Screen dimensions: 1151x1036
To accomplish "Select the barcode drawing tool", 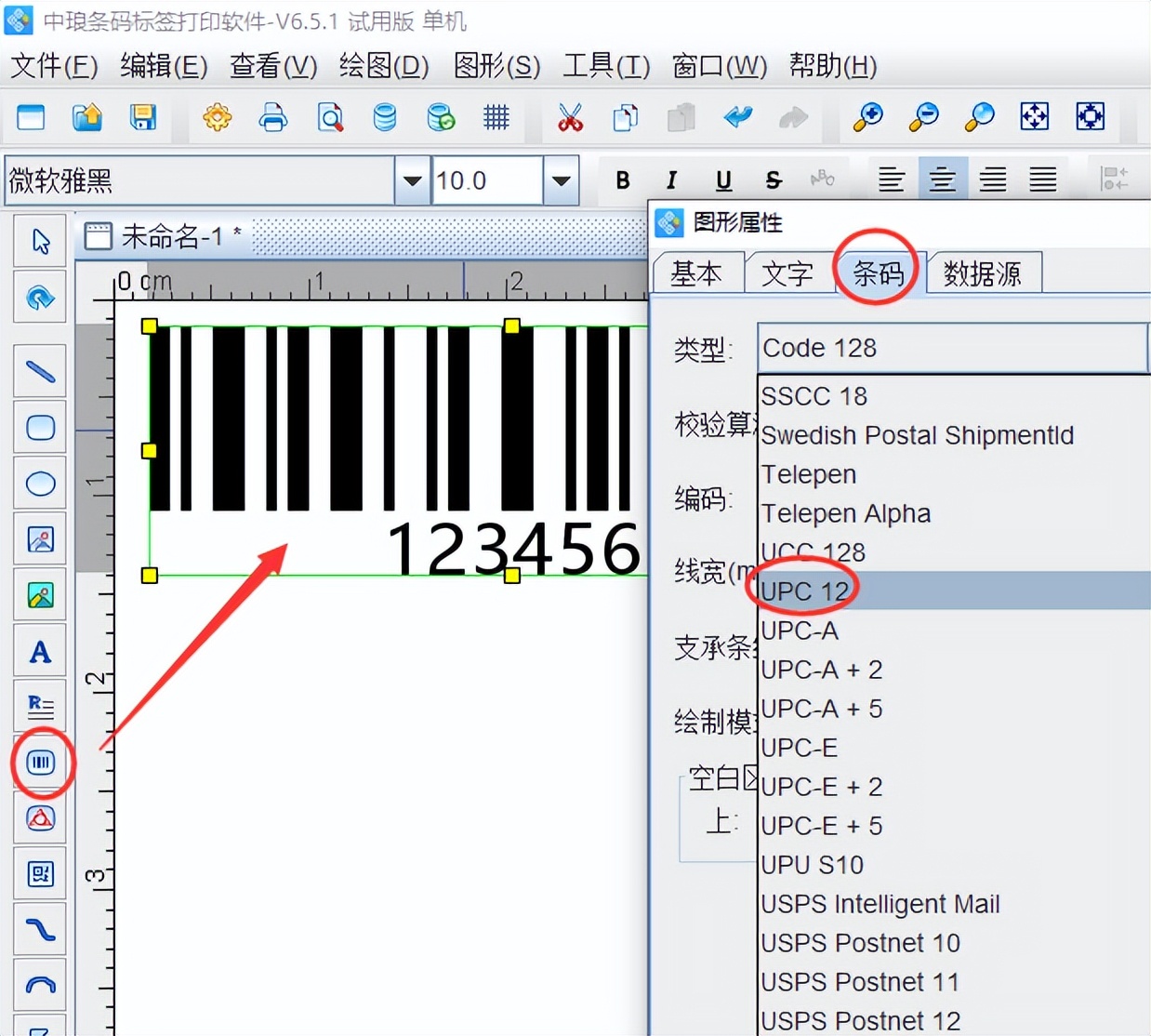I will (x=40, y=763).
